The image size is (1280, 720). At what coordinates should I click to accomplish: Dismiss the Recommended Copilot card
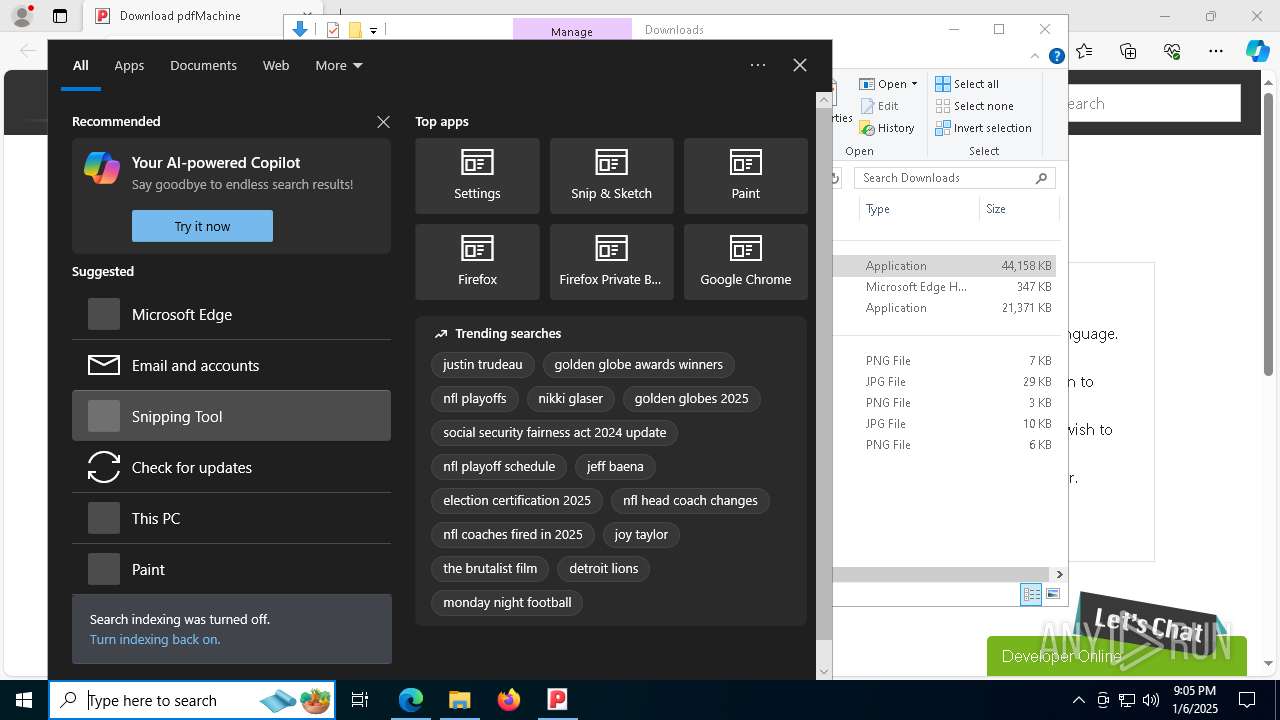pyautogui.click(x=383, y=122)
